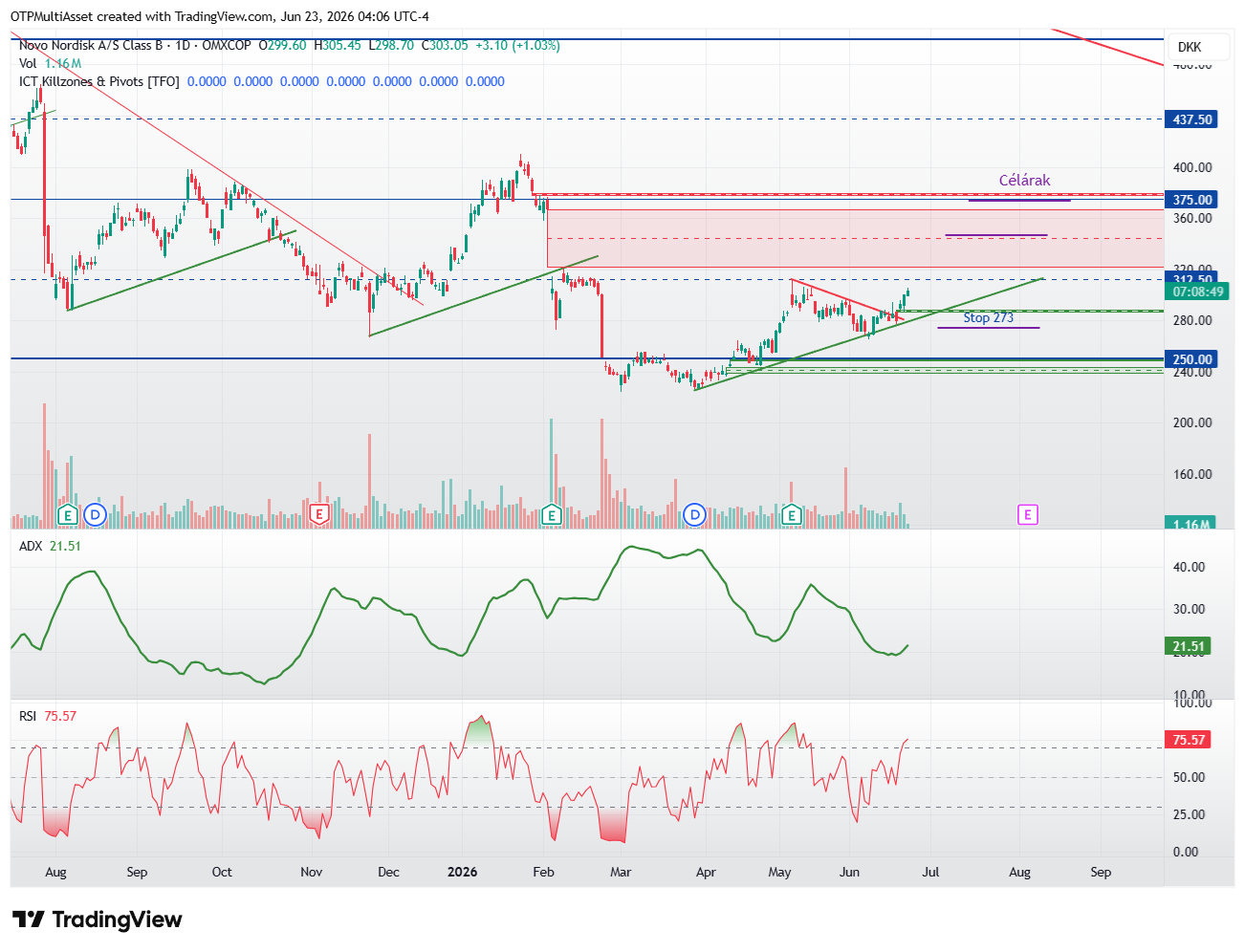The image size is (1245, 952).
Task: Select the ADX indicator legend label
Action: tap(31, 546)
